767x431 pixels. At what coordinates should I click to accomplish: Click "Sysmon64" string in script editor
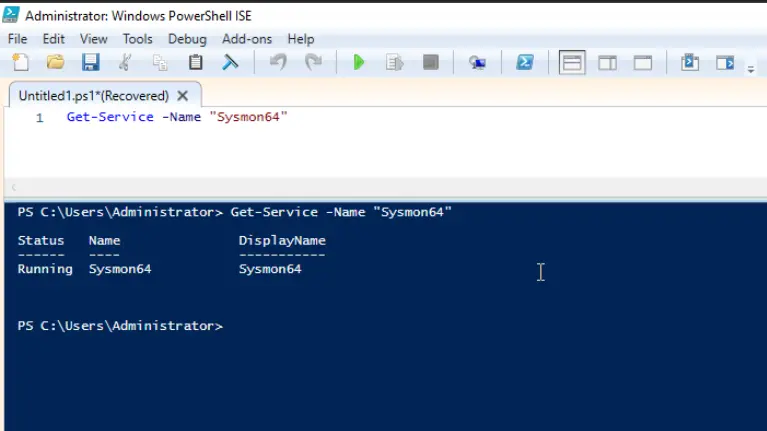coord(248,117)
